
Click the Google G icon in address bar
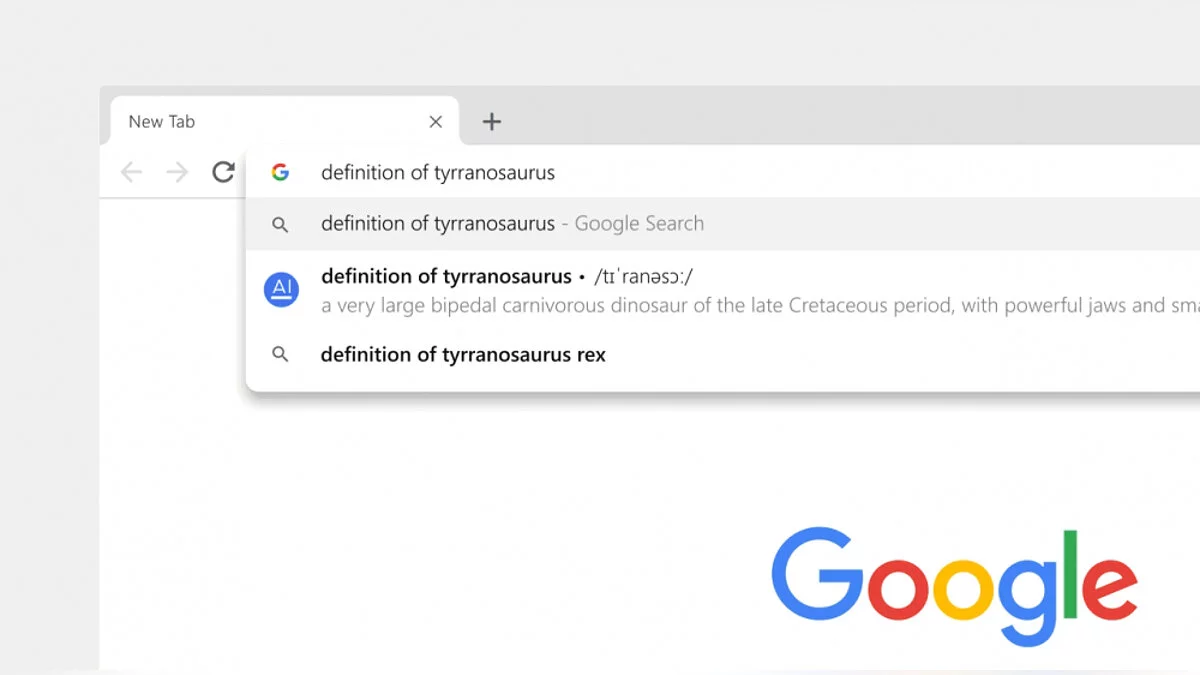280,172
